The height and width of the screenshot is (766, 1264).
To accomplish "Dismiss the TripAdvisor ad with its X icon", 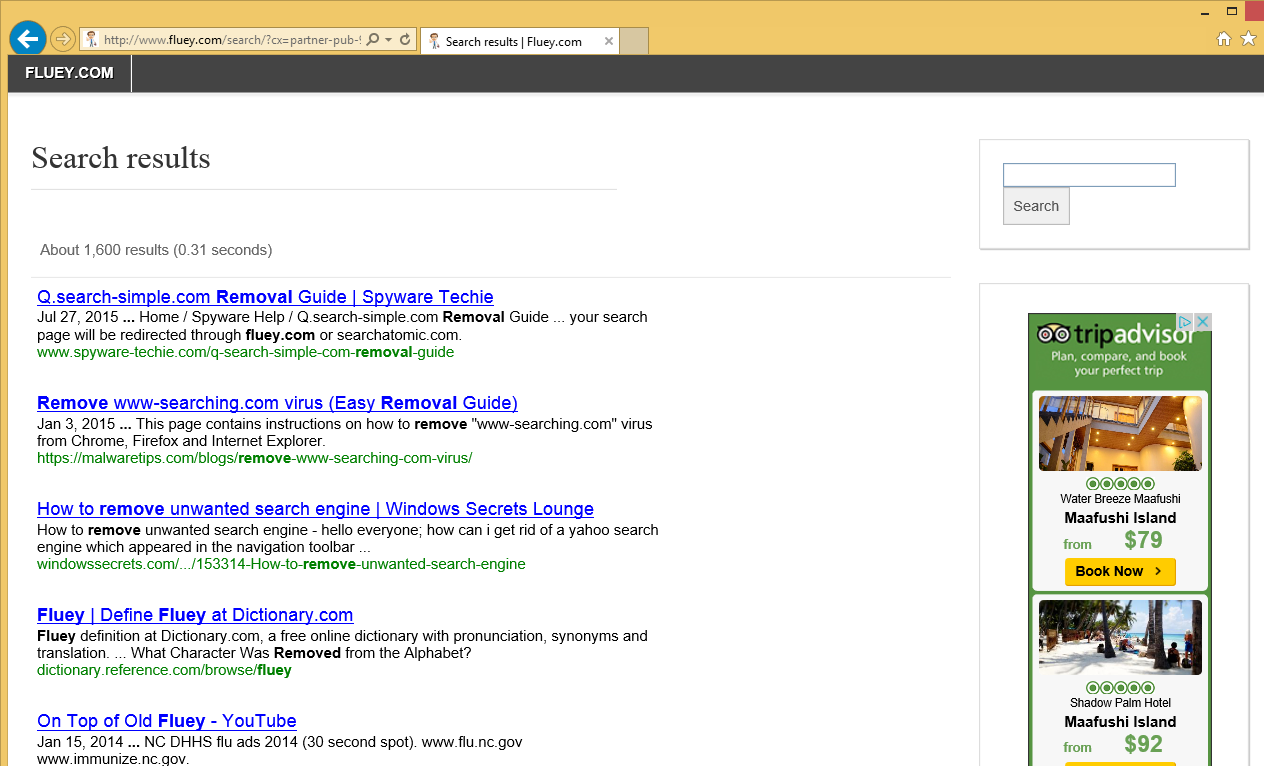I will [1203, 321].
